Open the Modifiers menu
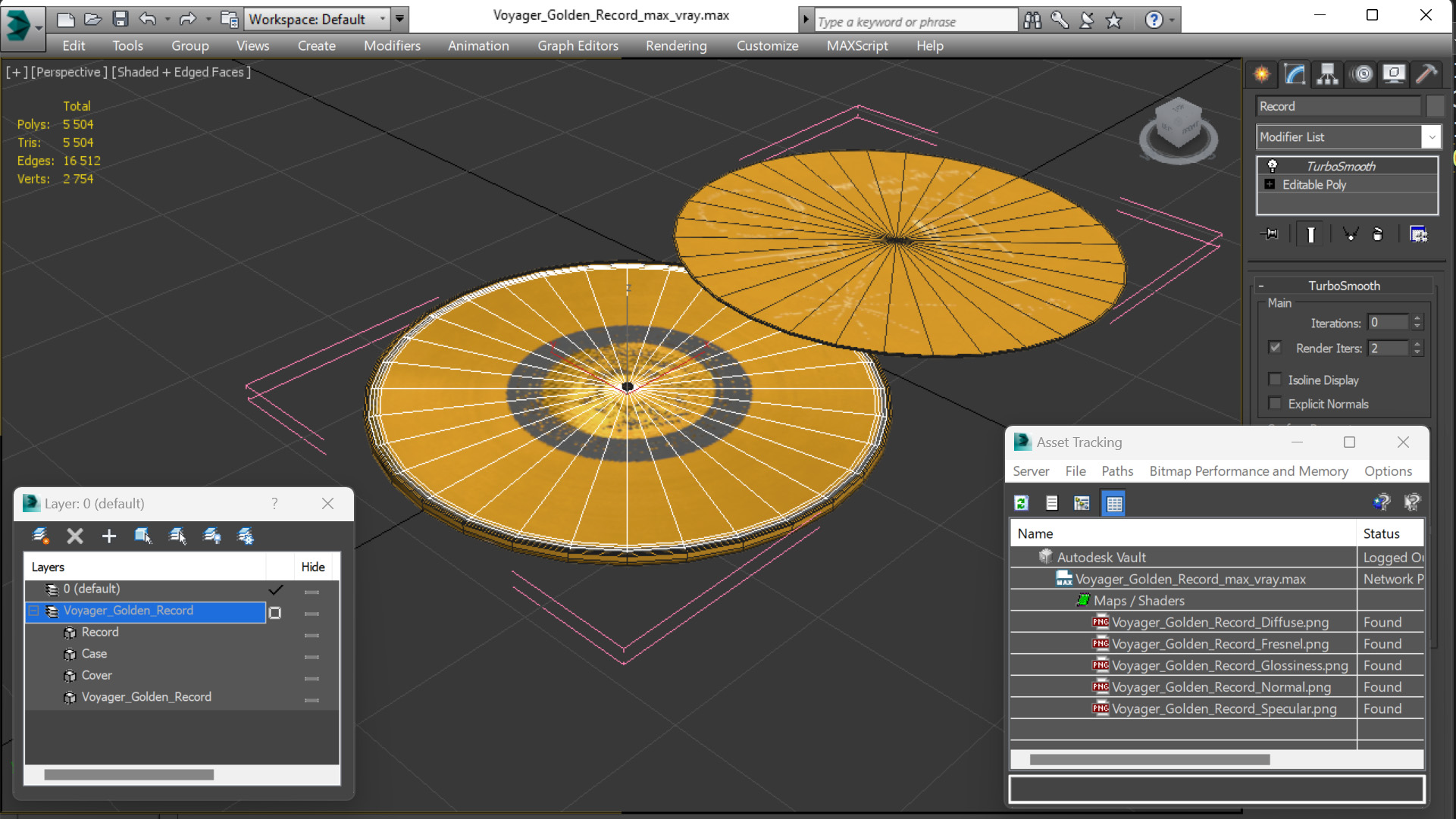 pos(392,45)
